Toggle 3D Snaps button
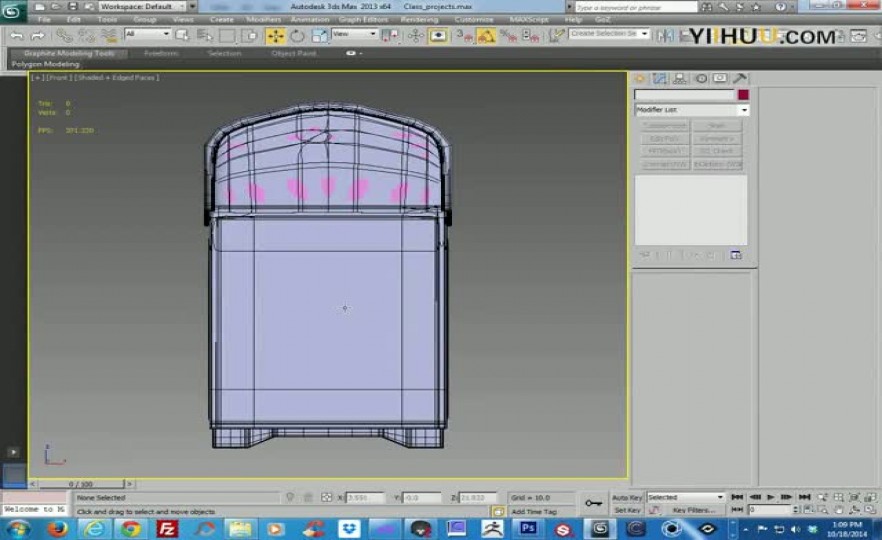 coord(464,36)
